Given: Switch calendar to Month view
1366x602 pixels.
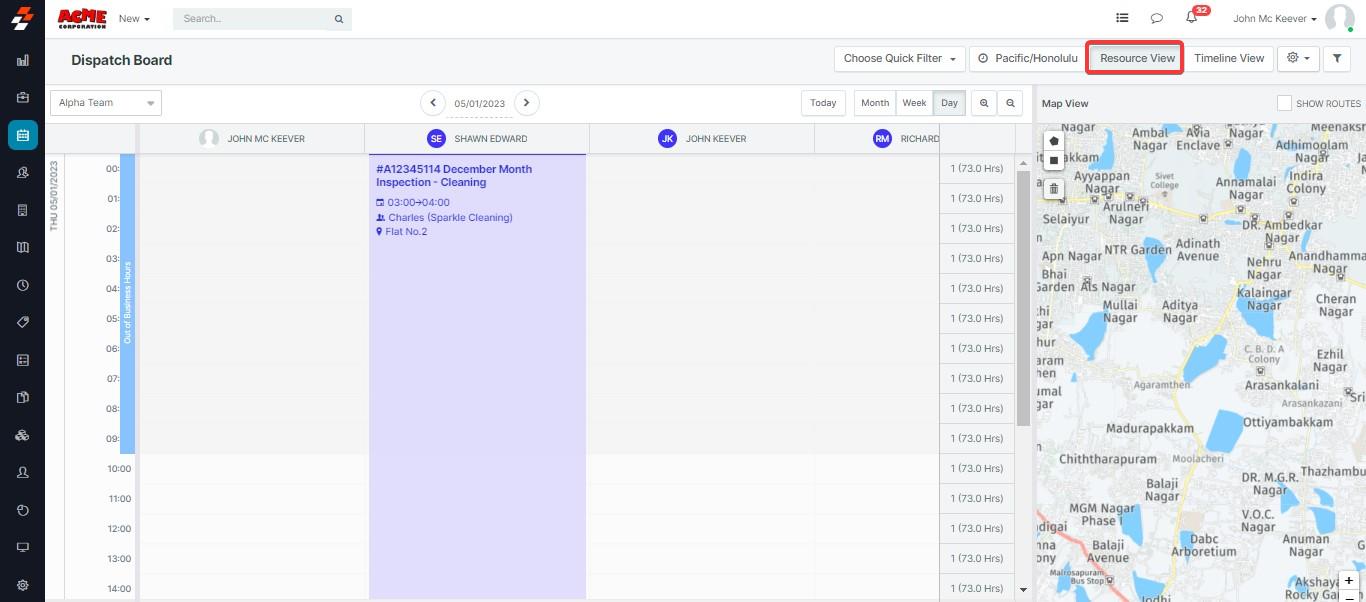Looking at the screenshot, I should point(874,103).
